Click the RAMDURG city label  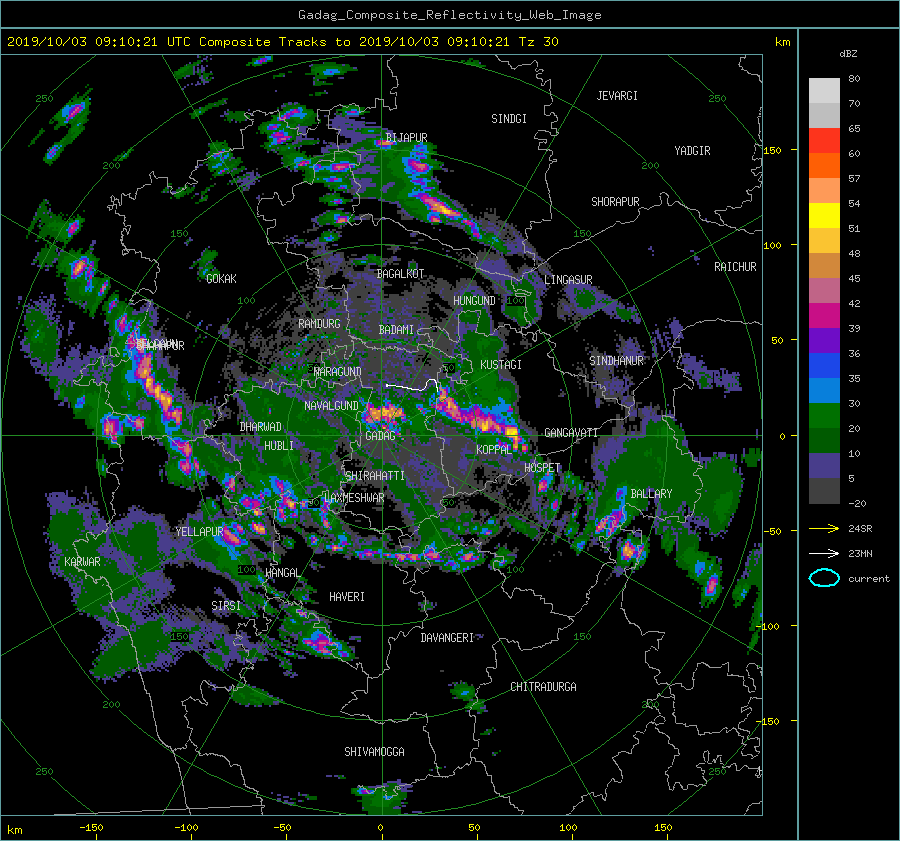click(319, 324)
